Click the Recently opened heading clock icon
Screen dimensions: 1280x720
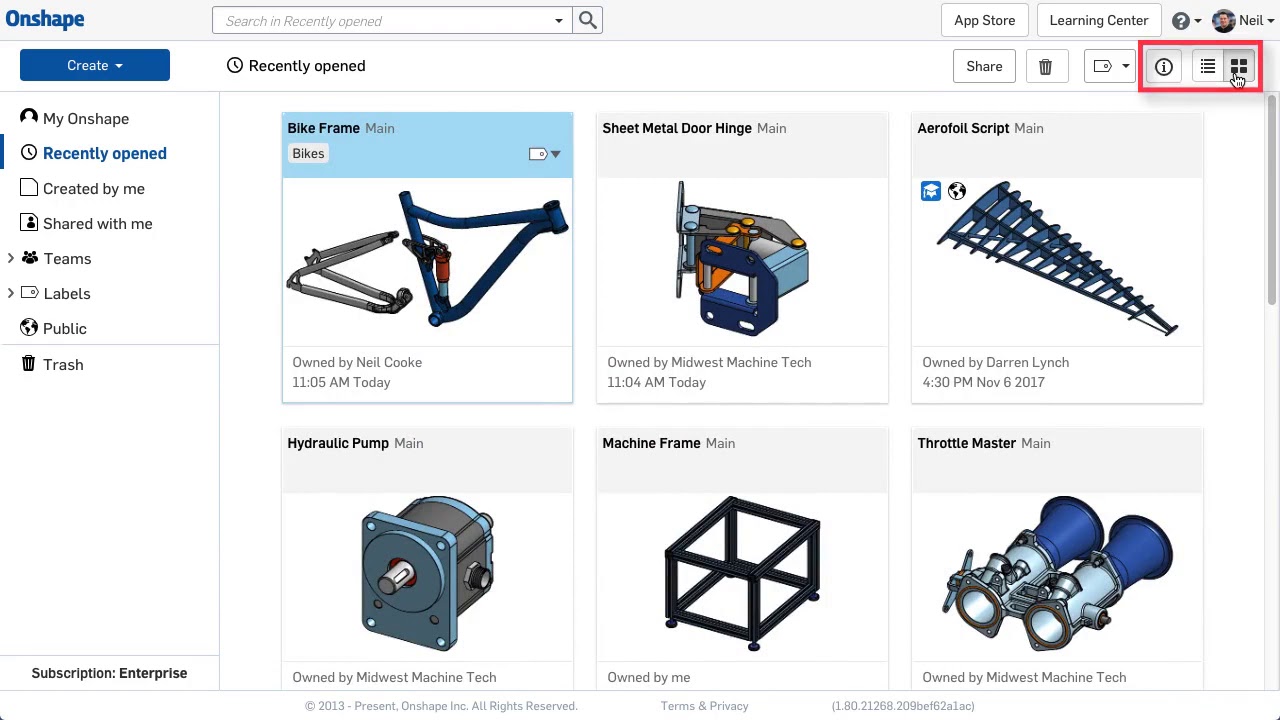coord(235,65)
